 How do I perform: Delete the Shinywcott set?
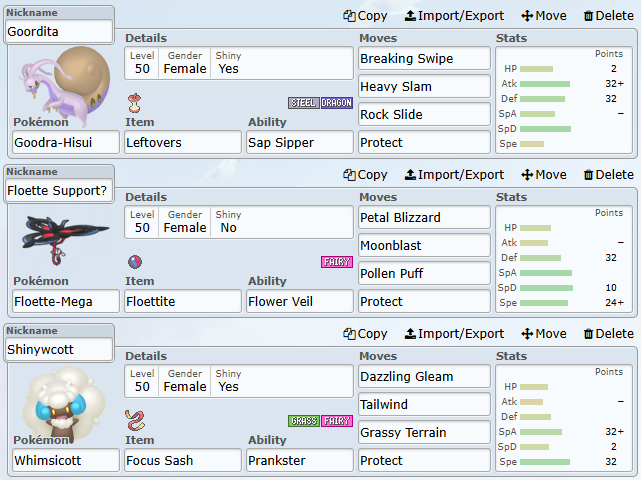point(609,334)
